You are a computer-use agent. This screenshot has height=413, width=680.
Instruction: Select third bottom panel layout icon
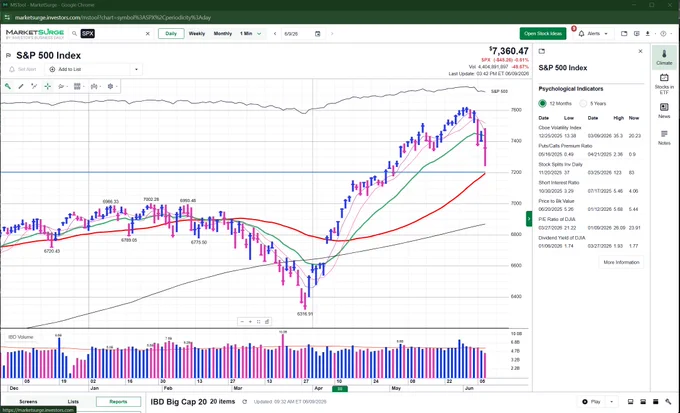[656, 402]
